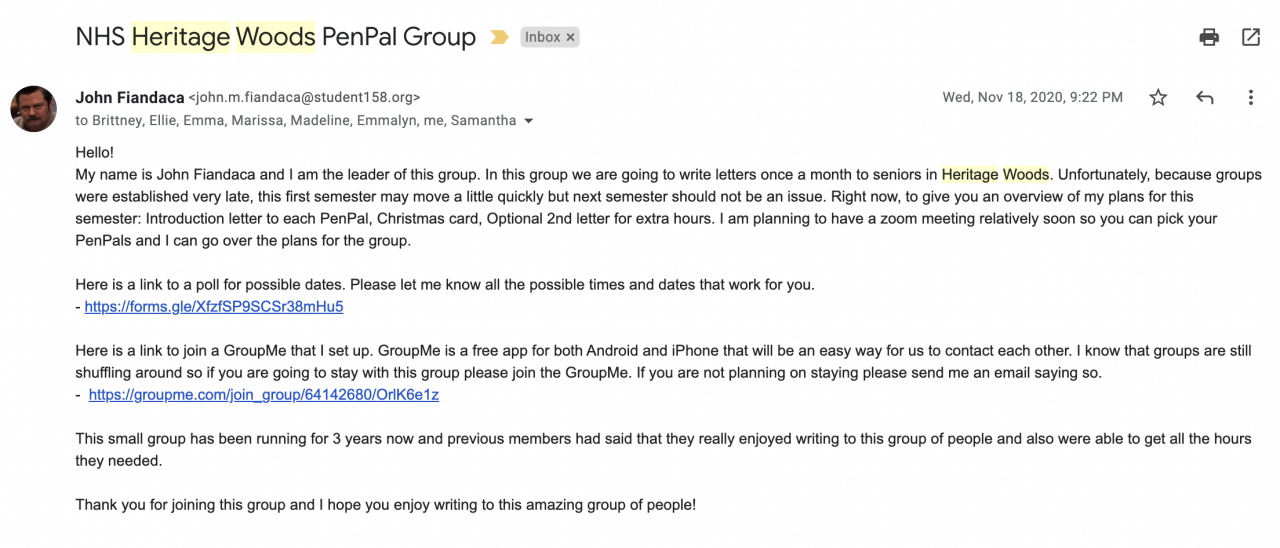Open the GroupMe join group link
Image resolution: width=1280 pixels, height=548 pixels.
(264, 395)
